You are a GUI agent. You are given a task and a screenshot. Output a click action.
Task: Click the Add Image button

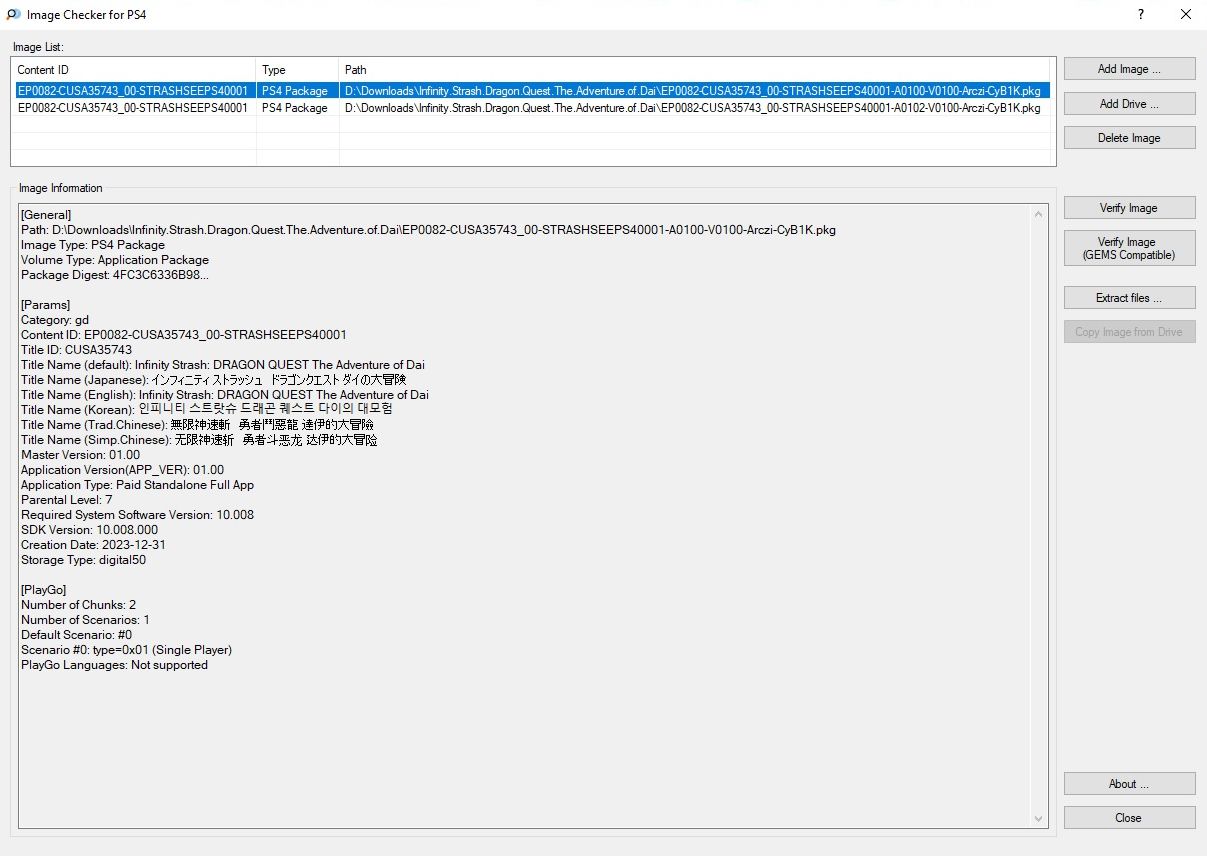[1129, 69]
